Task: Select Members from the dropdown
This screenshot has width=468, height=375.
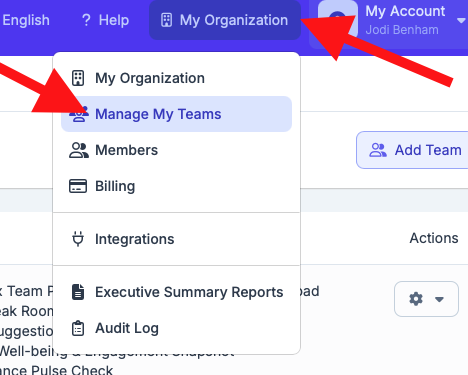Action: click(176, 150)
